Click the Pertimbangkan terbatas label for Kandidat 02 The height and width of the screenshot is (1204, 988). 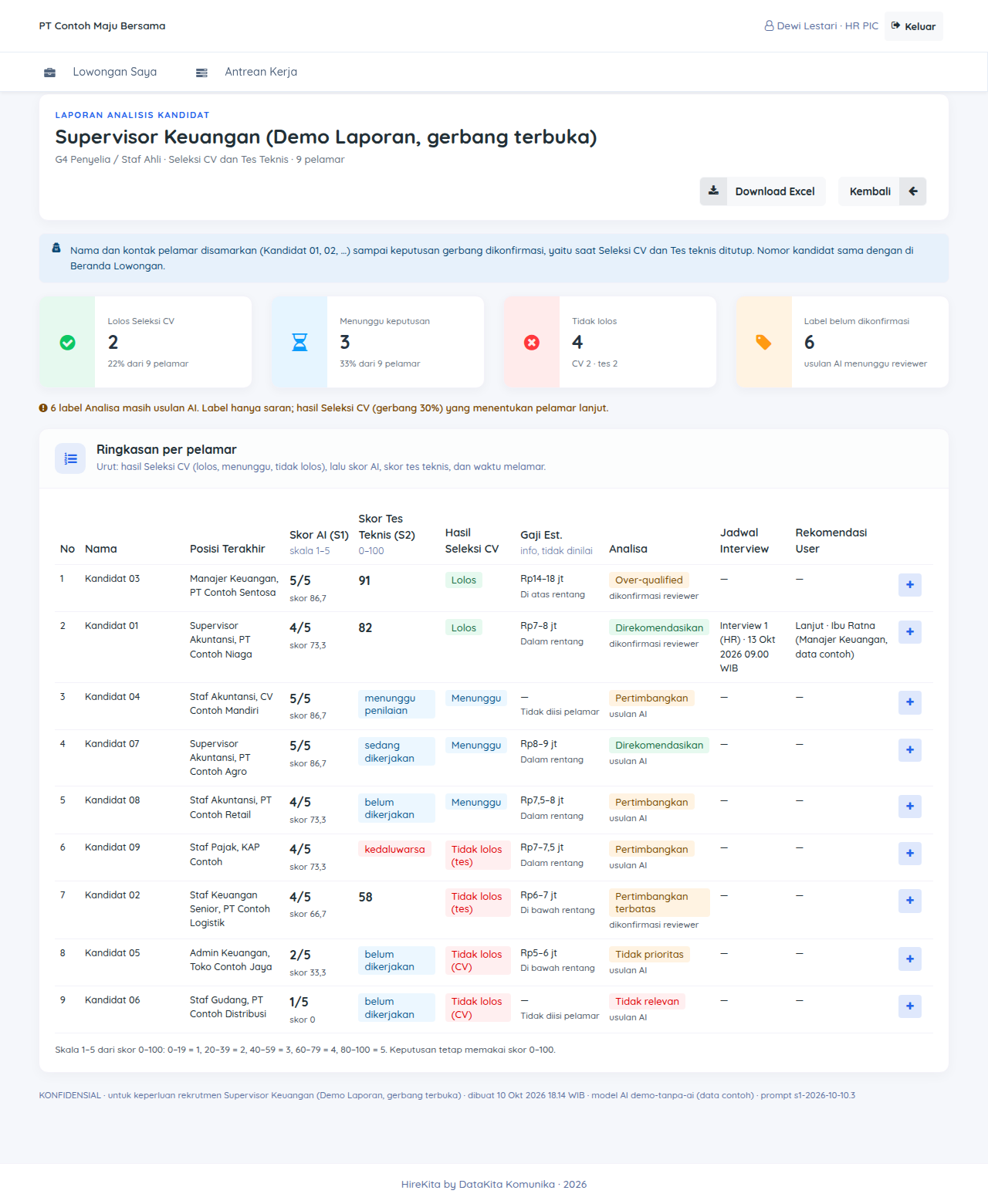tap(659, 903)
